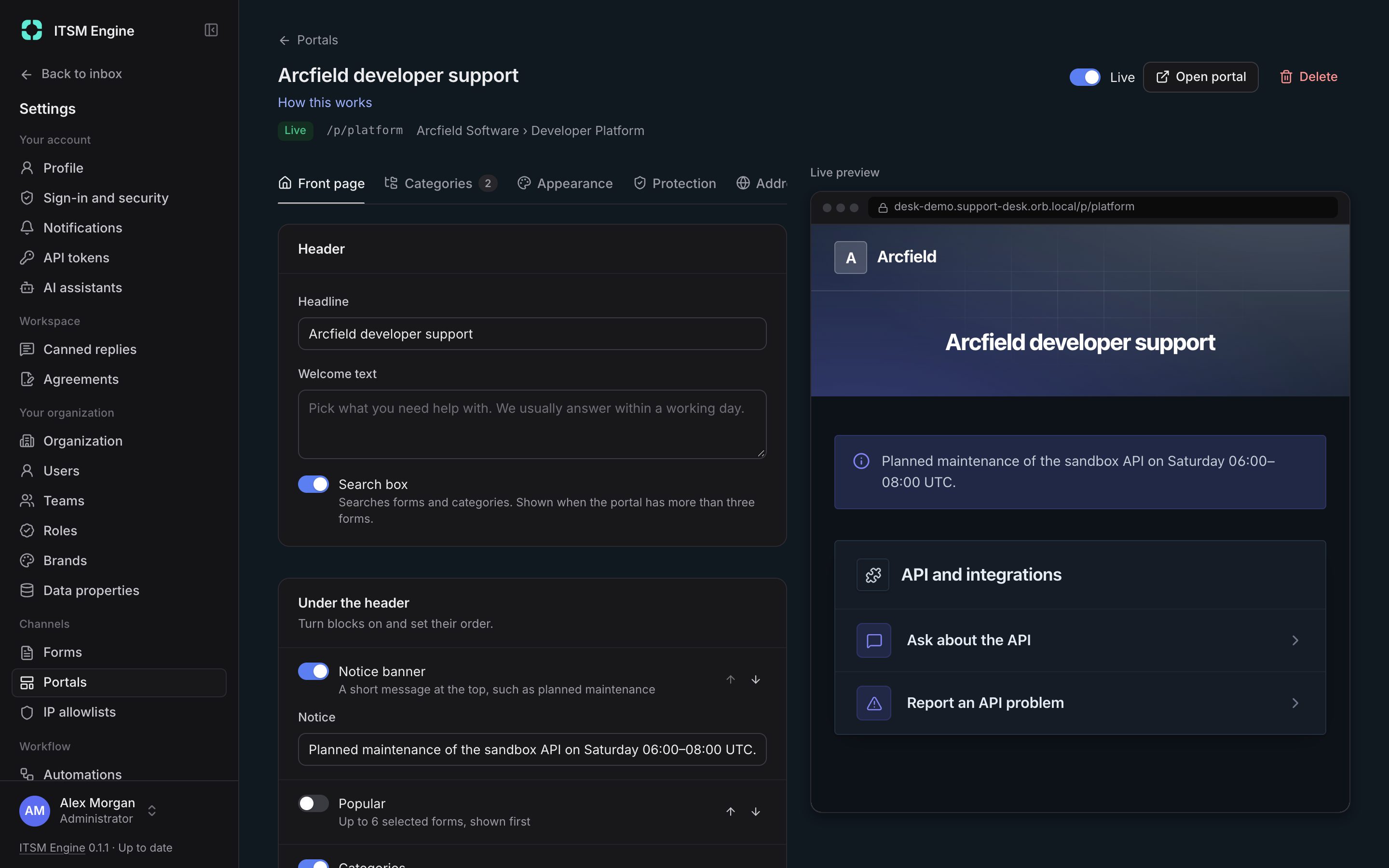Disable the Search box toggle
Viewport: 1389px width, 868px height.
(313, 484)
